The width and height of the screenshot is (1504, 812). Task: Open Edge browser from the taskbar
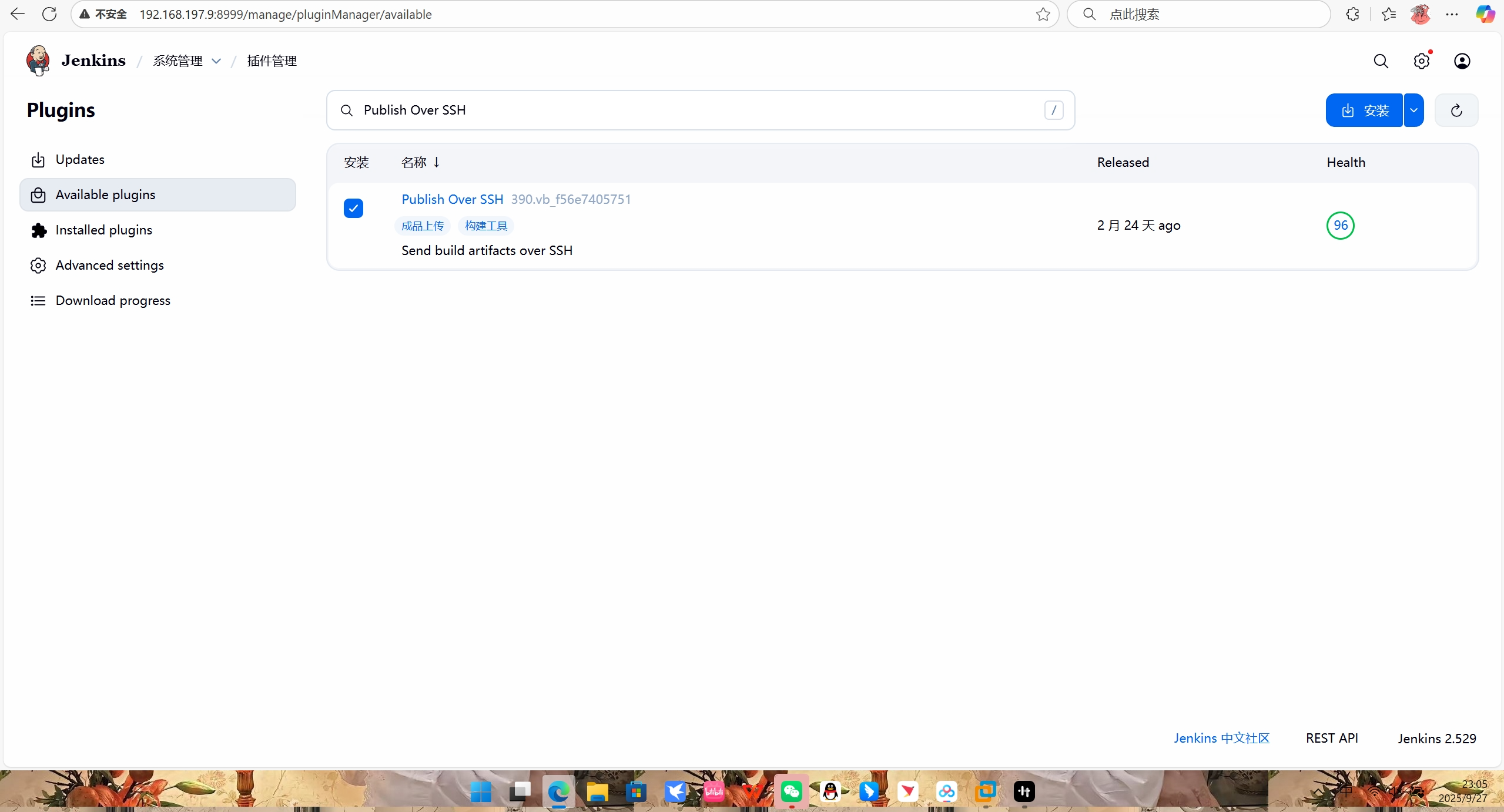coord(558,792)
